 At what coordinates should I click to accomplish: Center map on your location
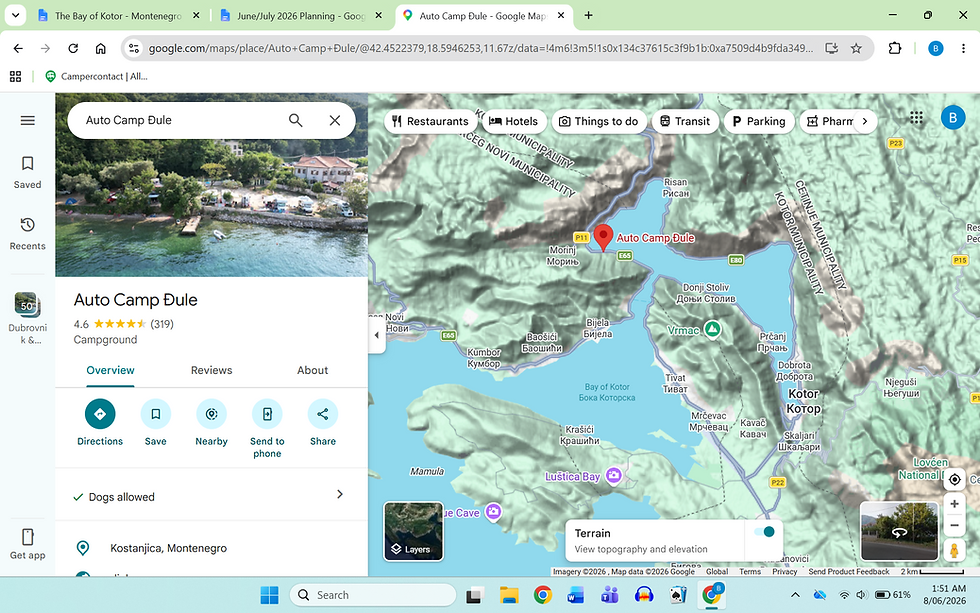tap(954, 479)
